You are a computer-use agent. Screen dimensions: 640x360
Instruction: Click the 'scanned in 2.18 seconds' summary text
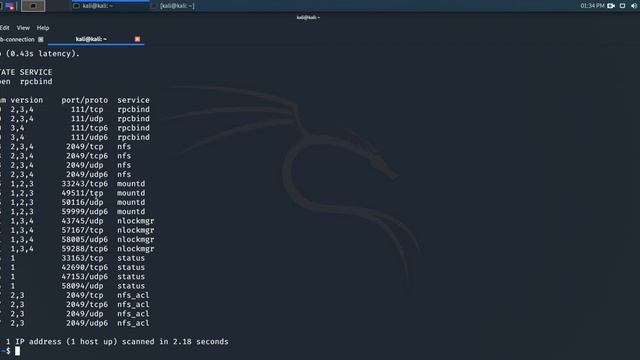(175, 342)
